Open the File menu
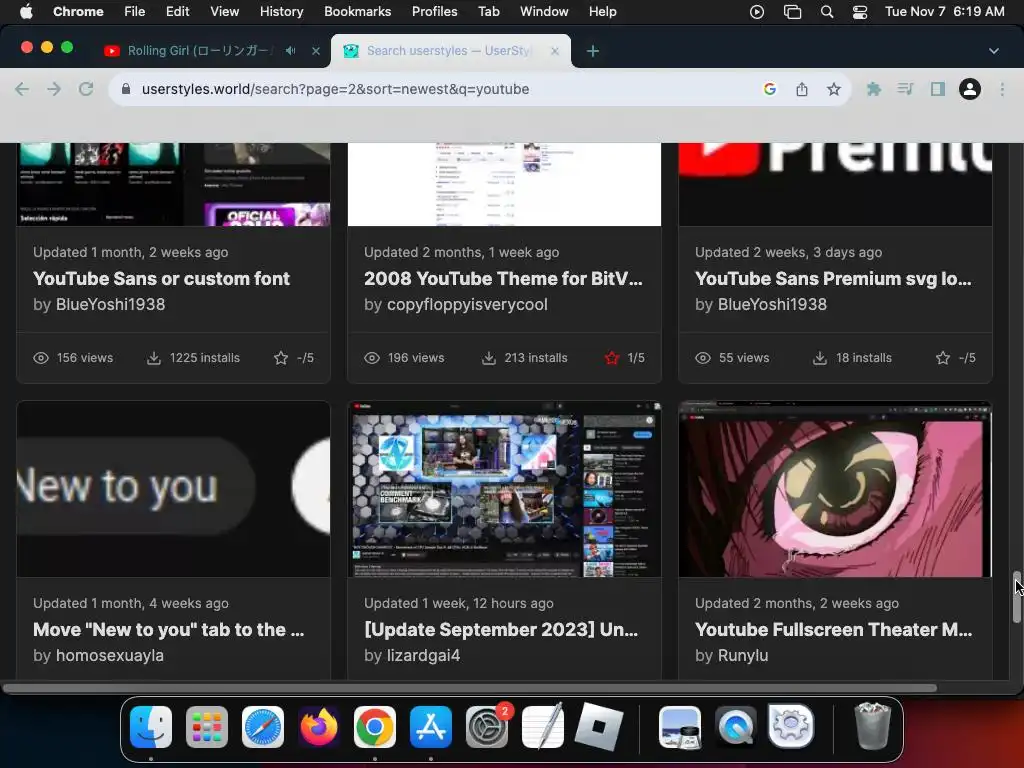 (x=135, y=12)
